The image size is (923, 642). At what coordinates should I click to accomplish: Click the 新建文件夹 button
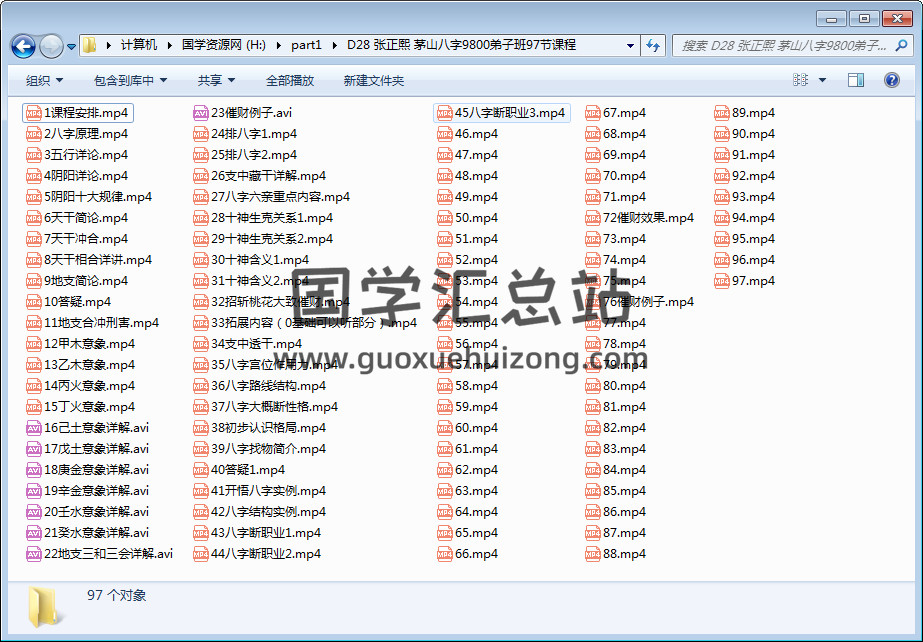374,81
